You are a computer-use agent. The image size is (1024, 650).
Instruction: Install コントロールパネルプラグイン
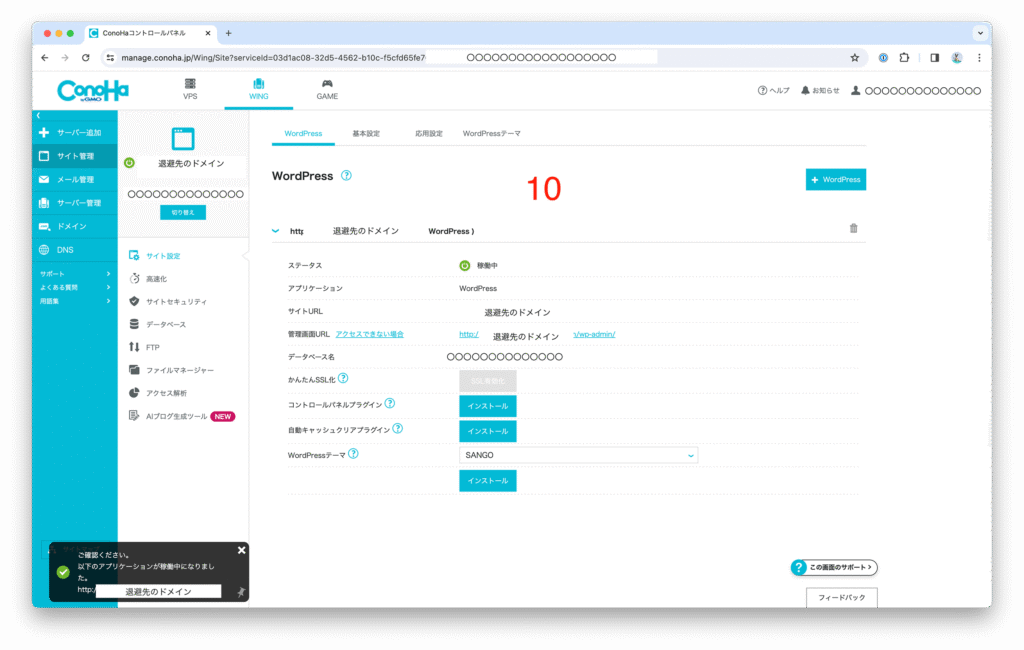[x=487, y=406]
